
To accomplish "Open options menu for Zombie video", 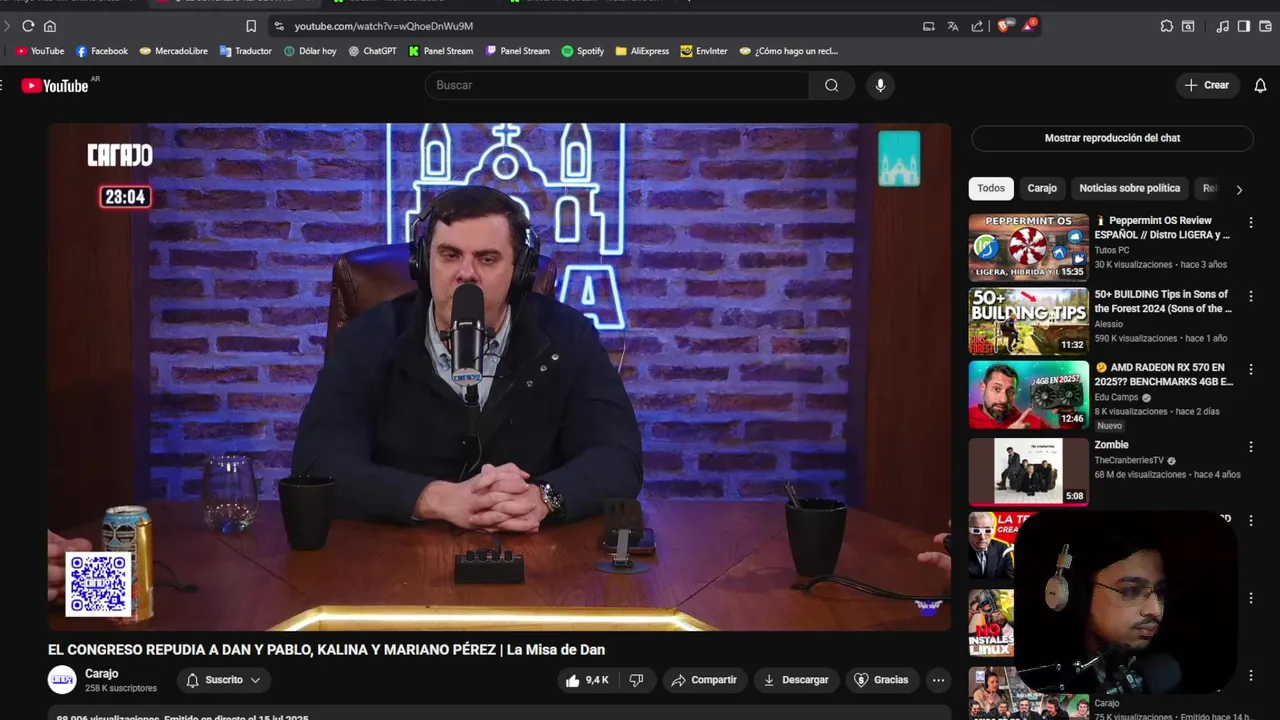I will (x=1250, y=446).
